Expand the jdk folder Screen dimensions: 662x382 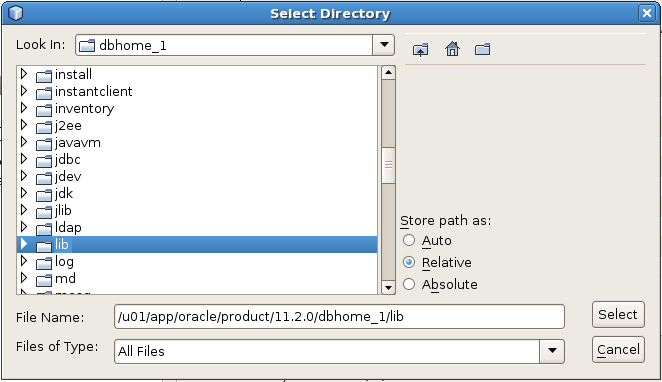tap(24, 193)
